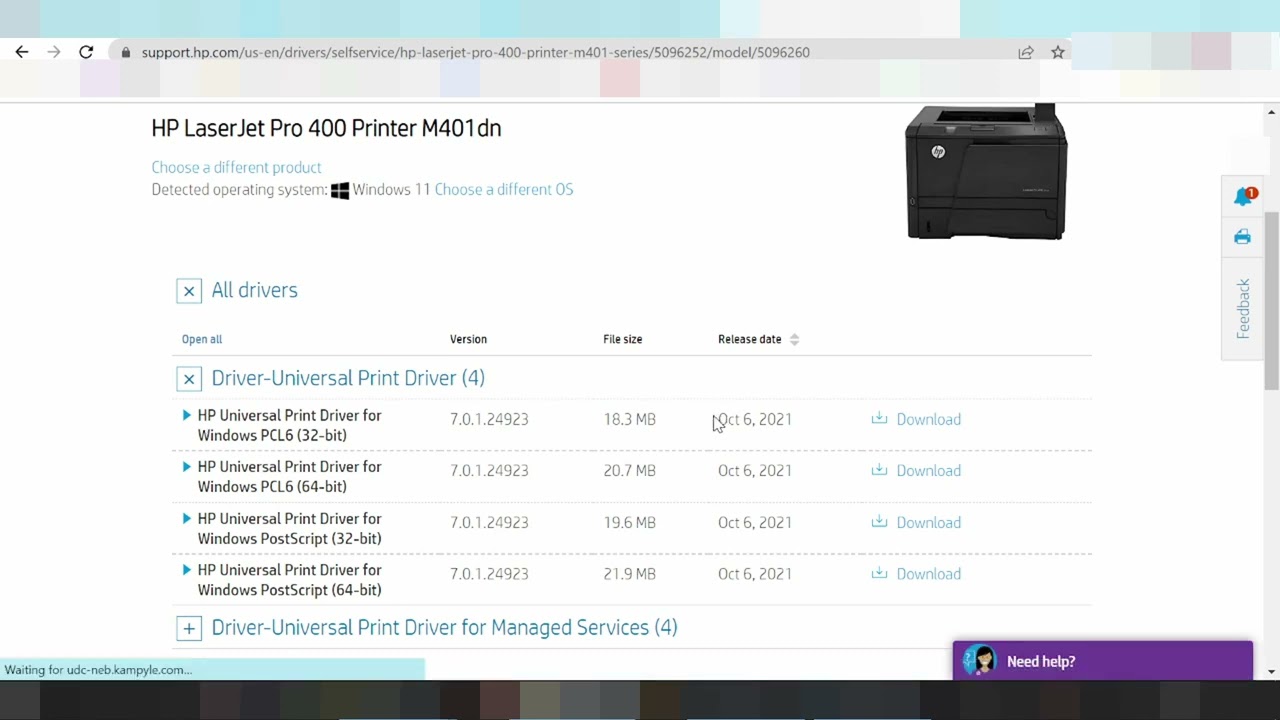Collapse Driver-Universal Print Driver (4) group

pyautogui.click(x=189, y=379)
